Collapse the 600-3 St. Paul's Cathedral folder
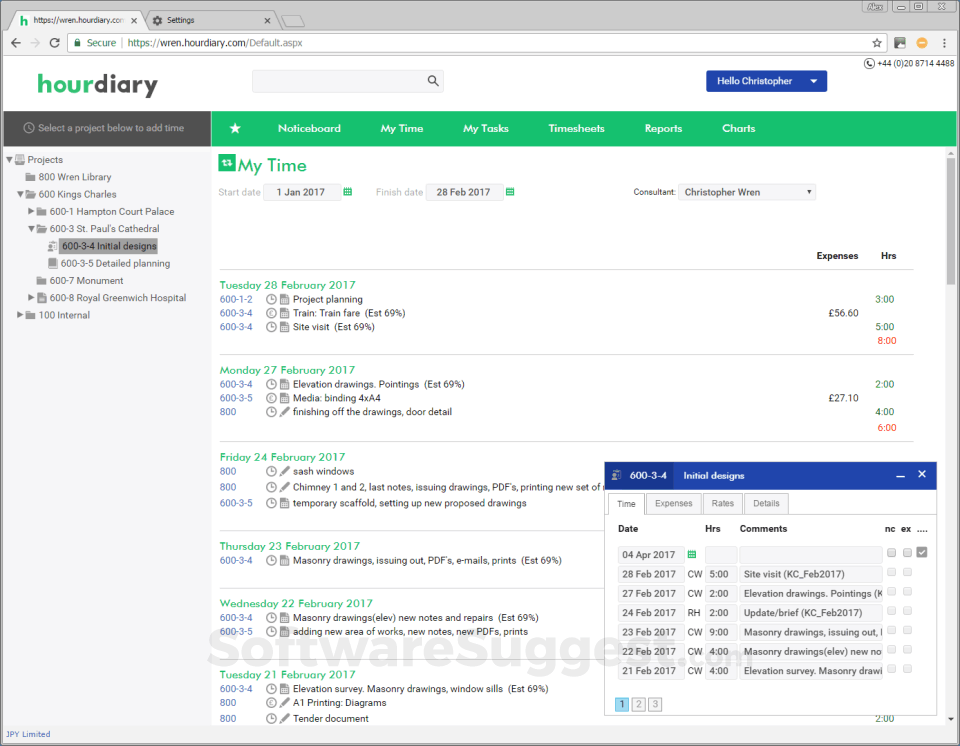 click(x=31, y=228)
